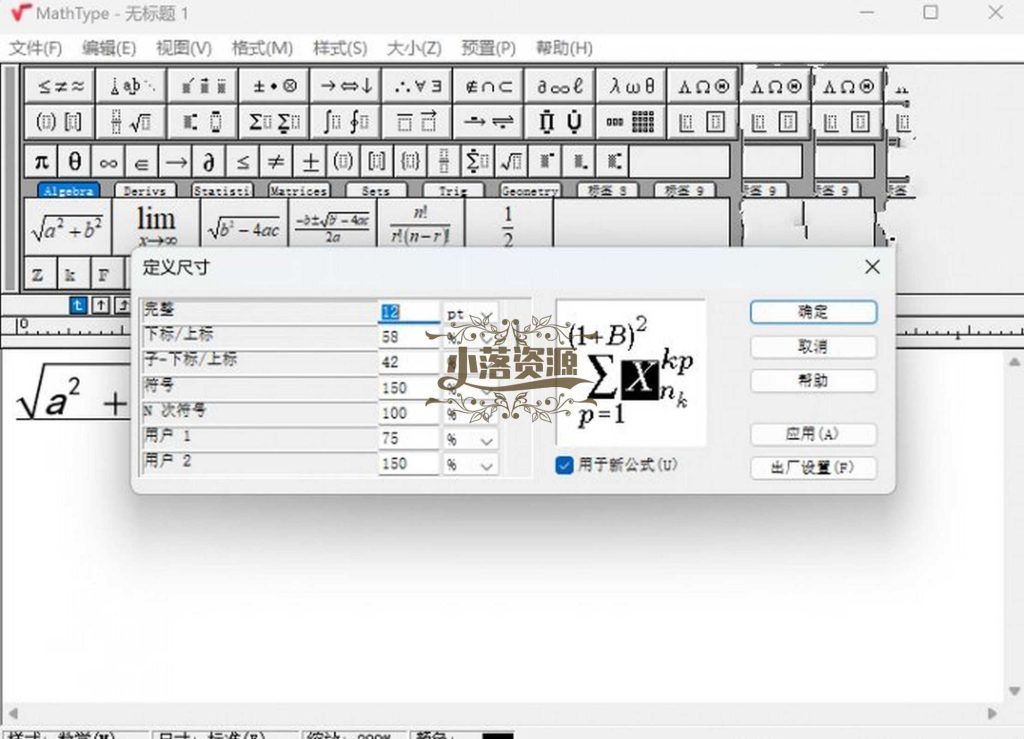The height and width of the screenshot is (739, 1024).
Task: Open the % unit dropdown for 用户 2
Action: click(x=470, y=465)
